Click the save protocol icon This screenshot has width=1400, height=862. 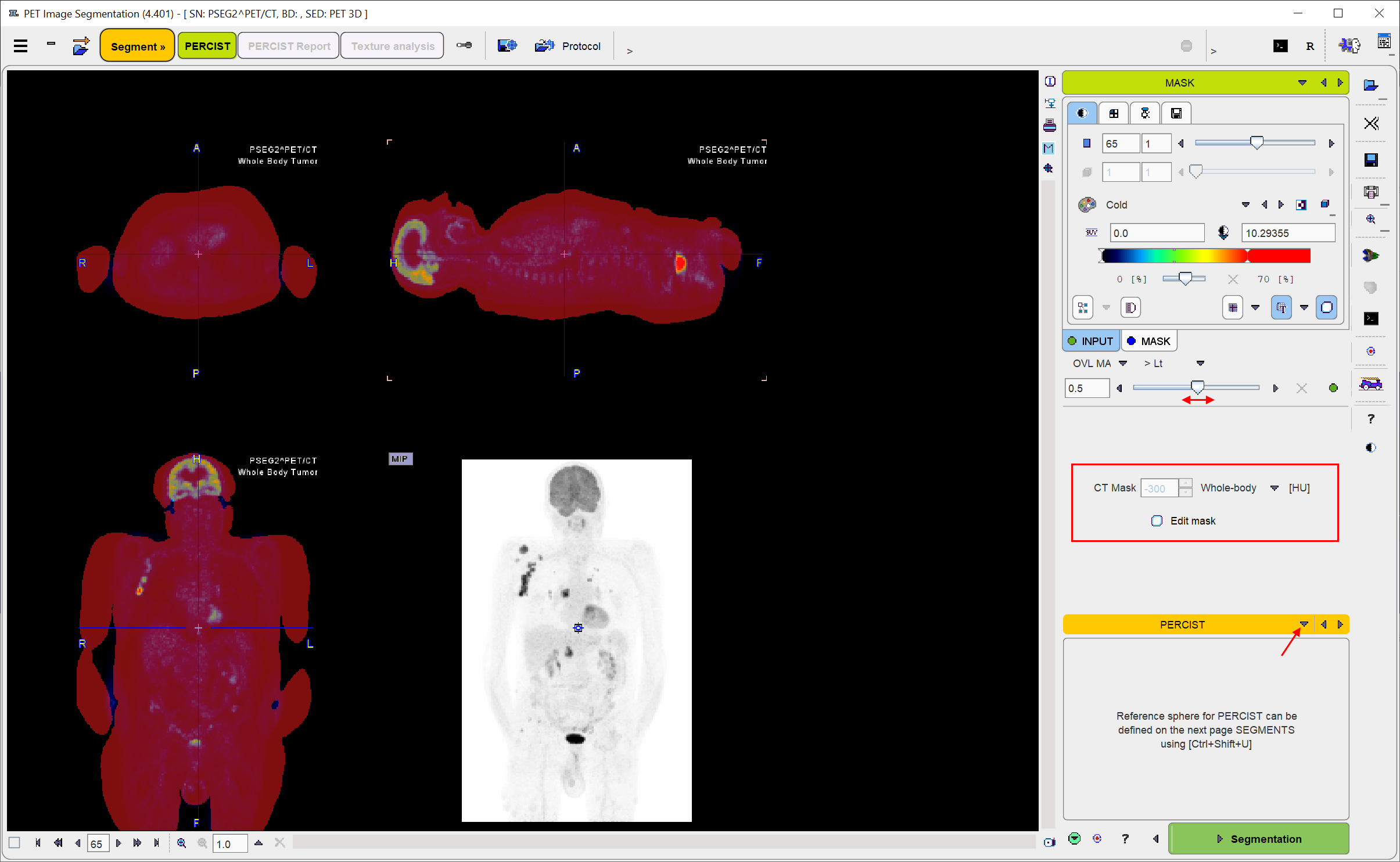pos(507,46)
